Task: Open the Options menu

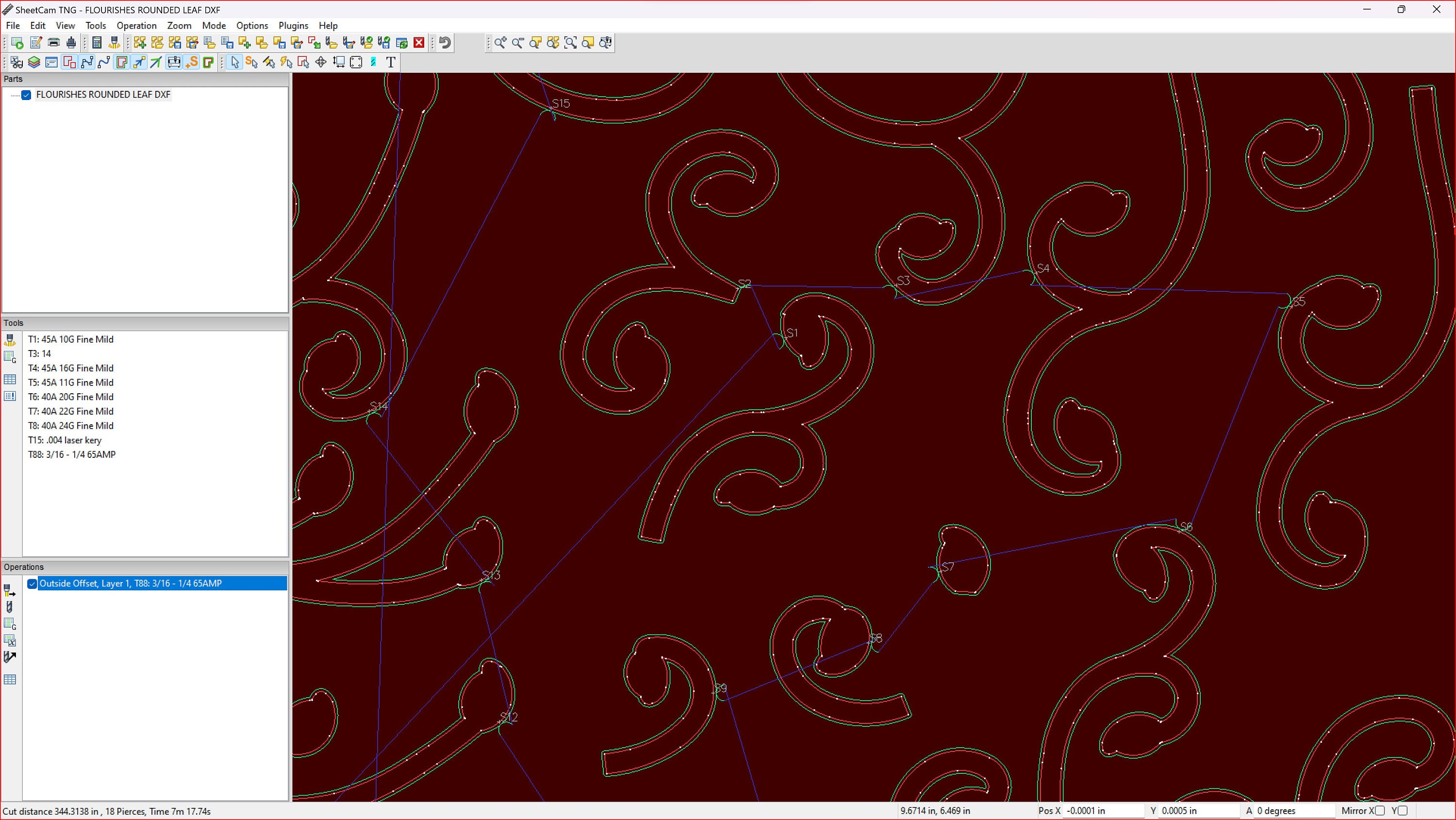Action: (x=252, y=25)
